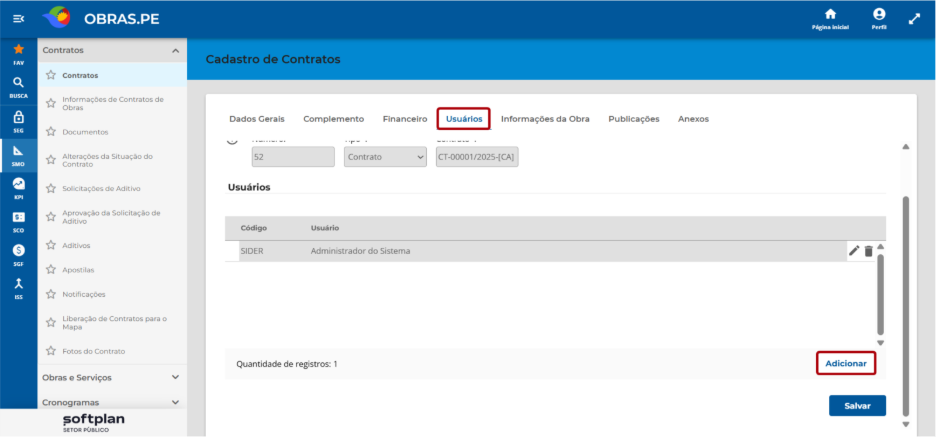Switch to Informações da Obra tab
Screen dimensions: 936x438
(545, 119)
